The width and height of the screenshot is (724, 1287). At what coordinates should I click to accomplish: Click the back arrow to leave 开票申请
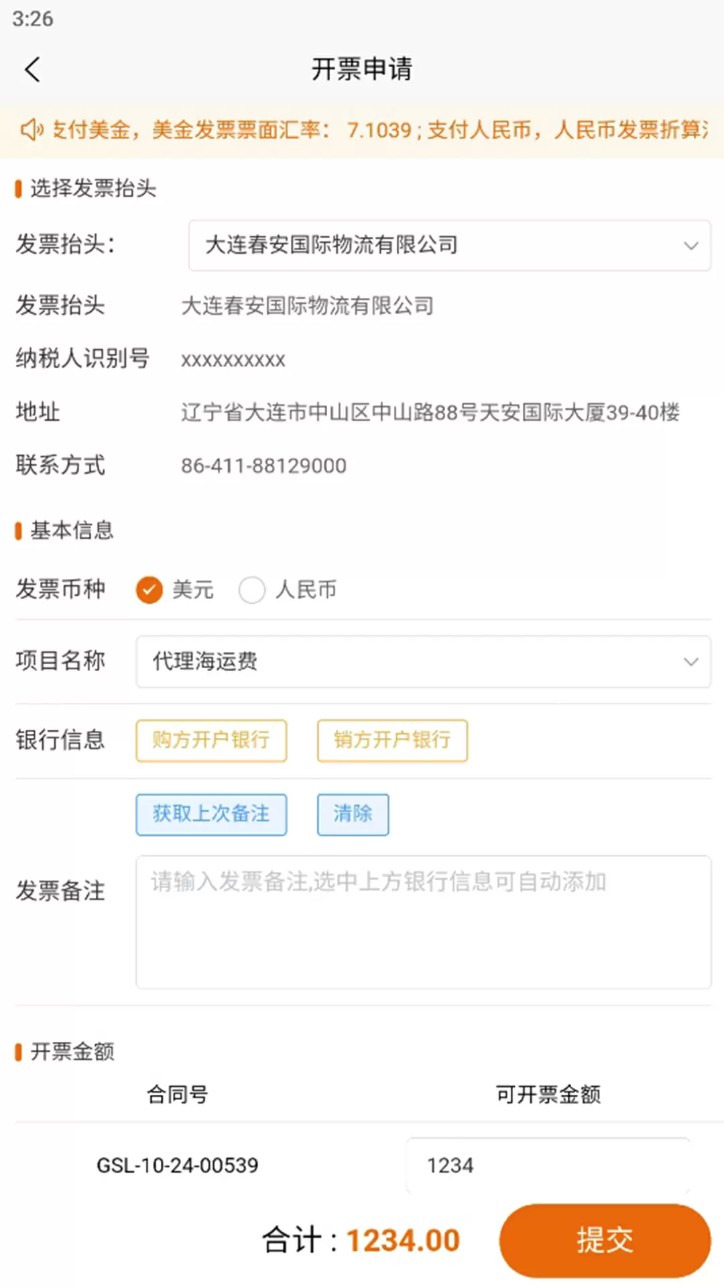[x=32, y=69]
